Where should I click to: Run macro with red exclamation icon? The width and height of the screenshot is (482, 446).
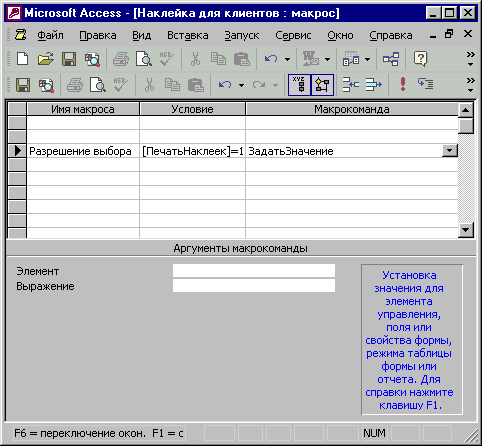coord(403,85)
